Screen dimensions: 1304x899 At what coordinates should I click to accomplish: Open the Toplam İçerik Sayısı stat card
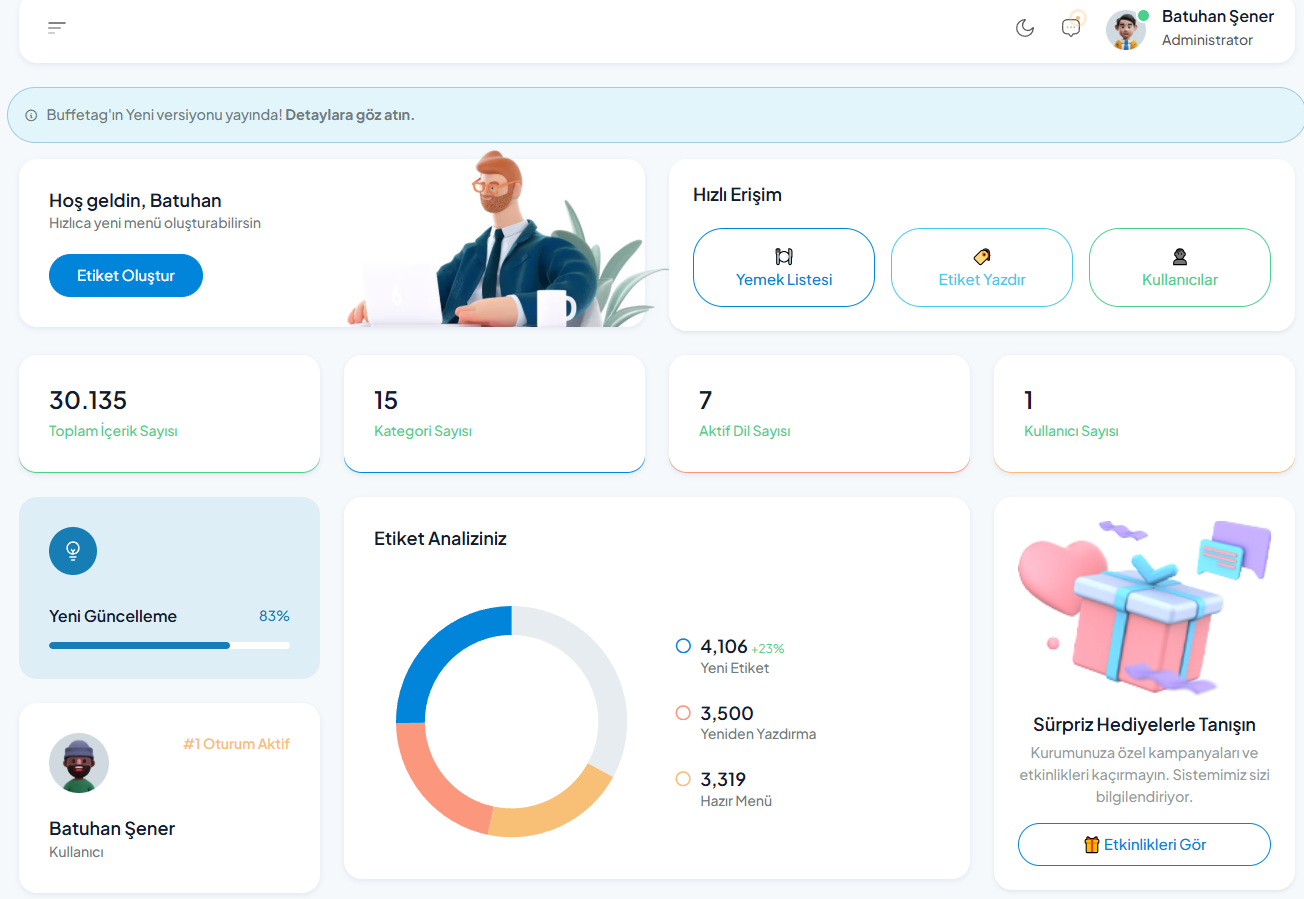[169, 414]
